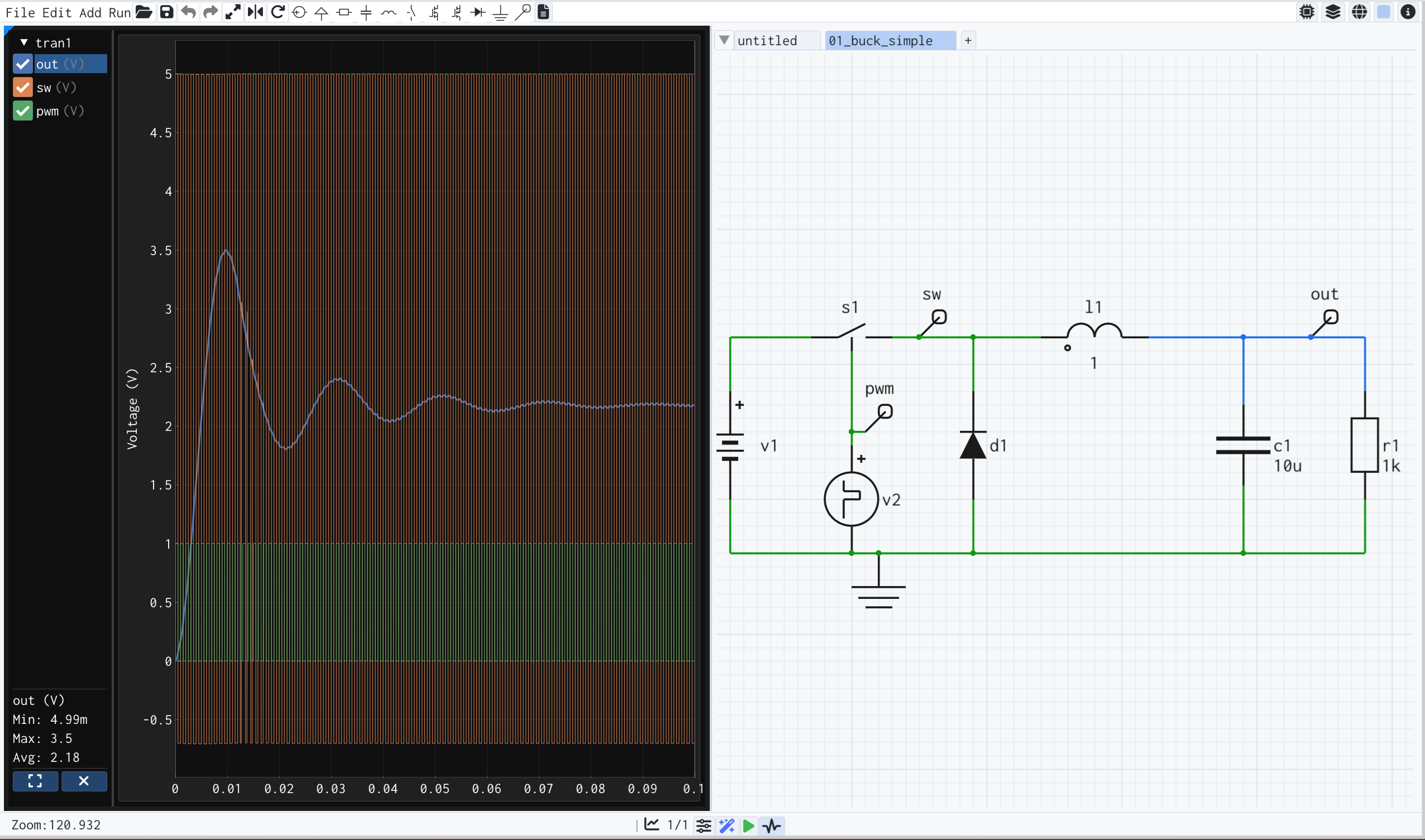Add a ground symbol from the toolbar
1425x840 pixels.
tap(500, 12)
